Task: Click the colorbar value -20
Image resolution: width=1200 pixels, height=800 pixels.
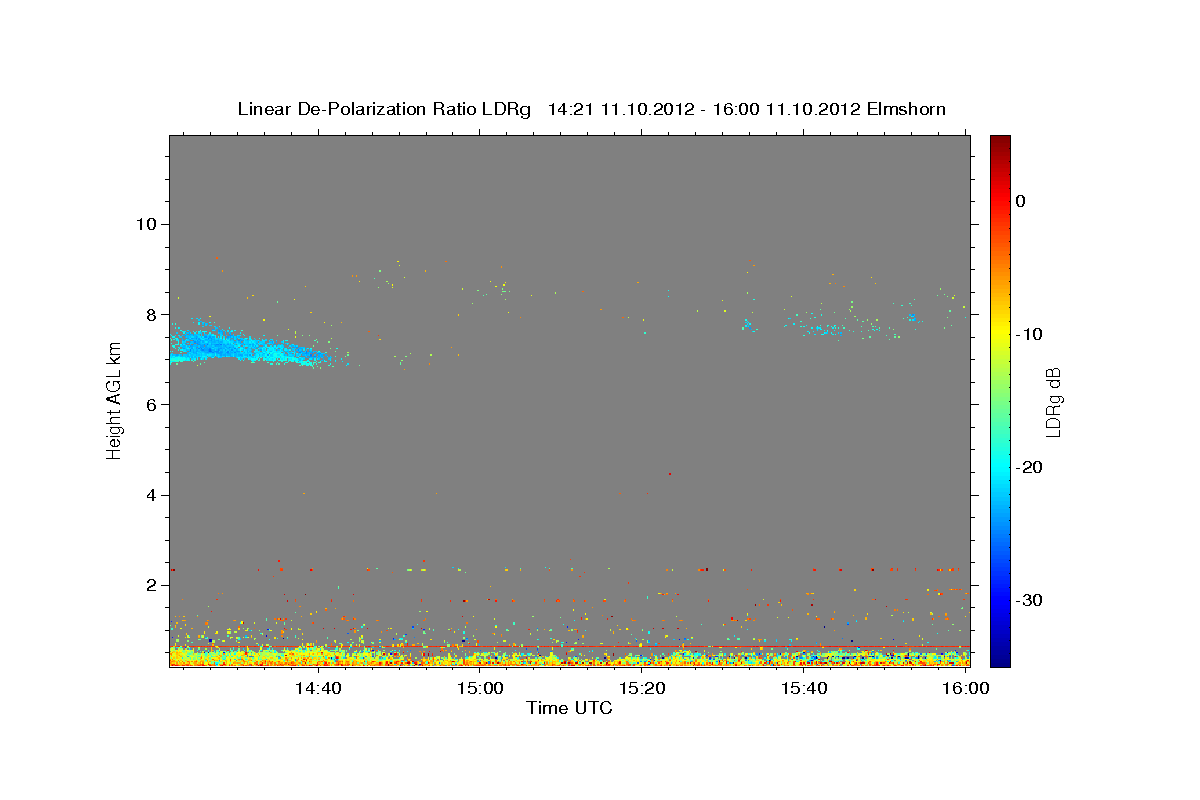Action: click(1029, 467)
